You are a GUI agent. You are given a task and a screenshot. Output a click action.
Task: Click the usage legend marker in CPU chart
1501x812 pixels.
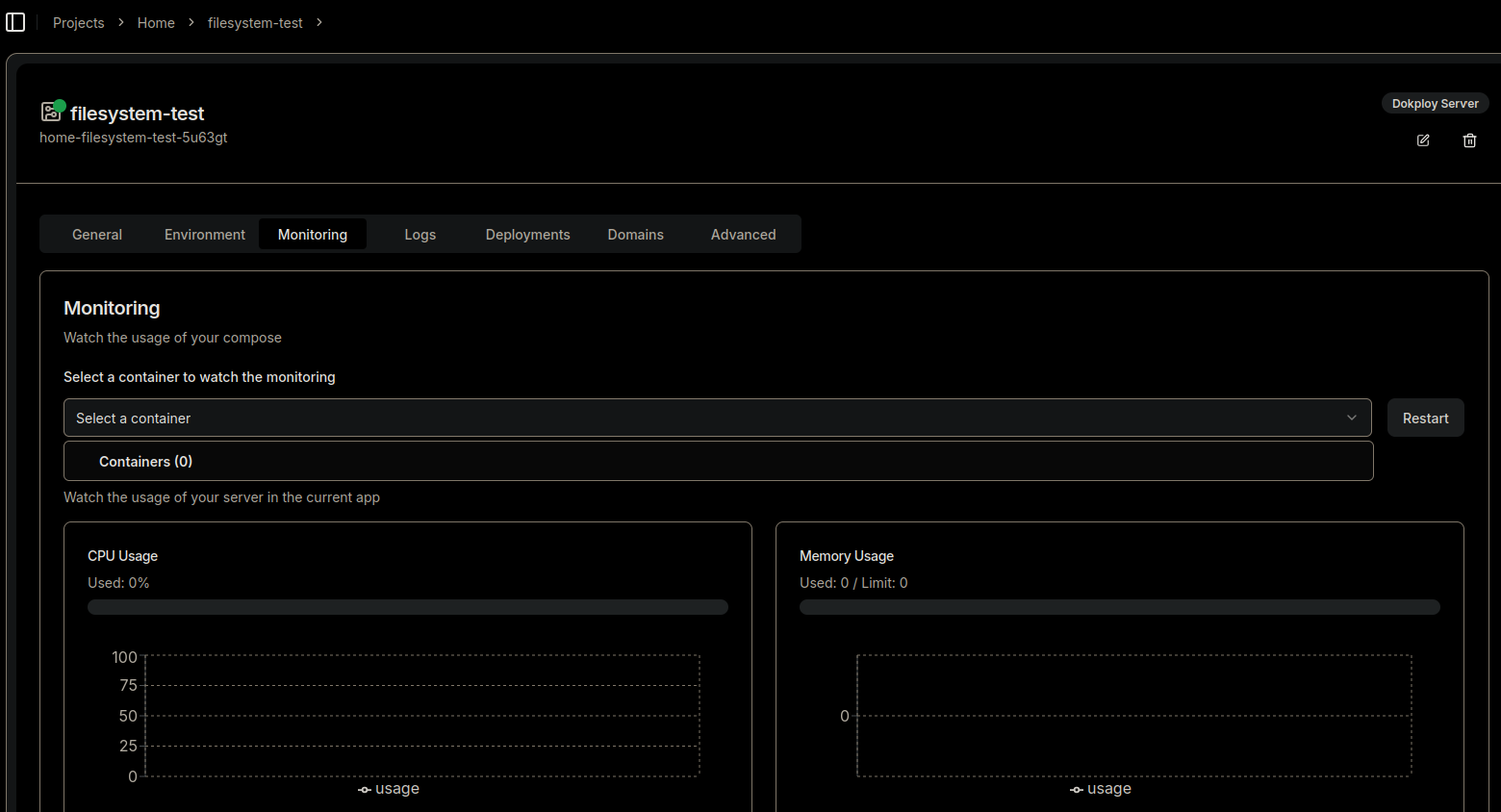(x=365, y=790)
